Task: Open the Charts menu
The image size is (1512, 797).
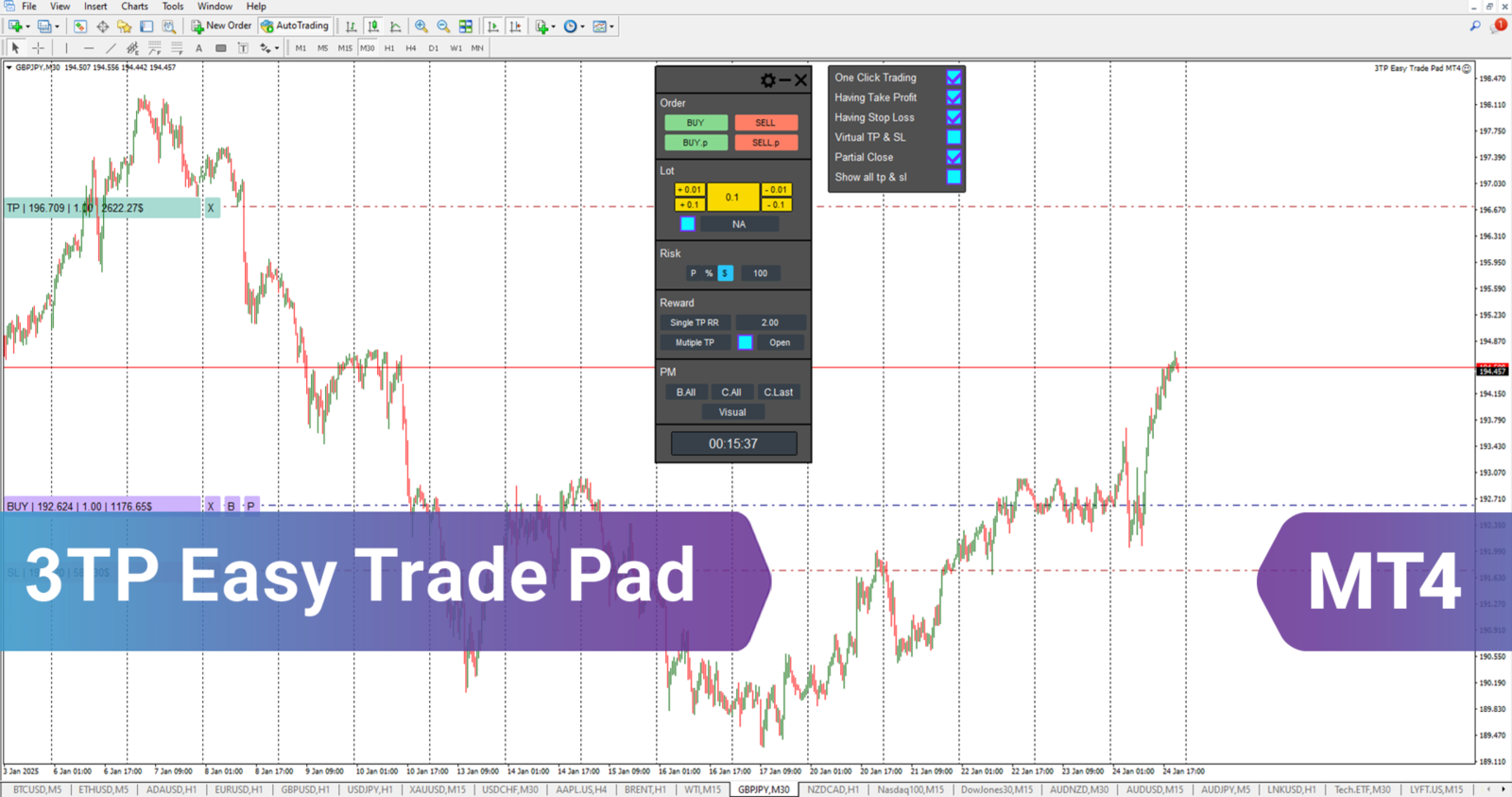Action: [x=134, y=7]
